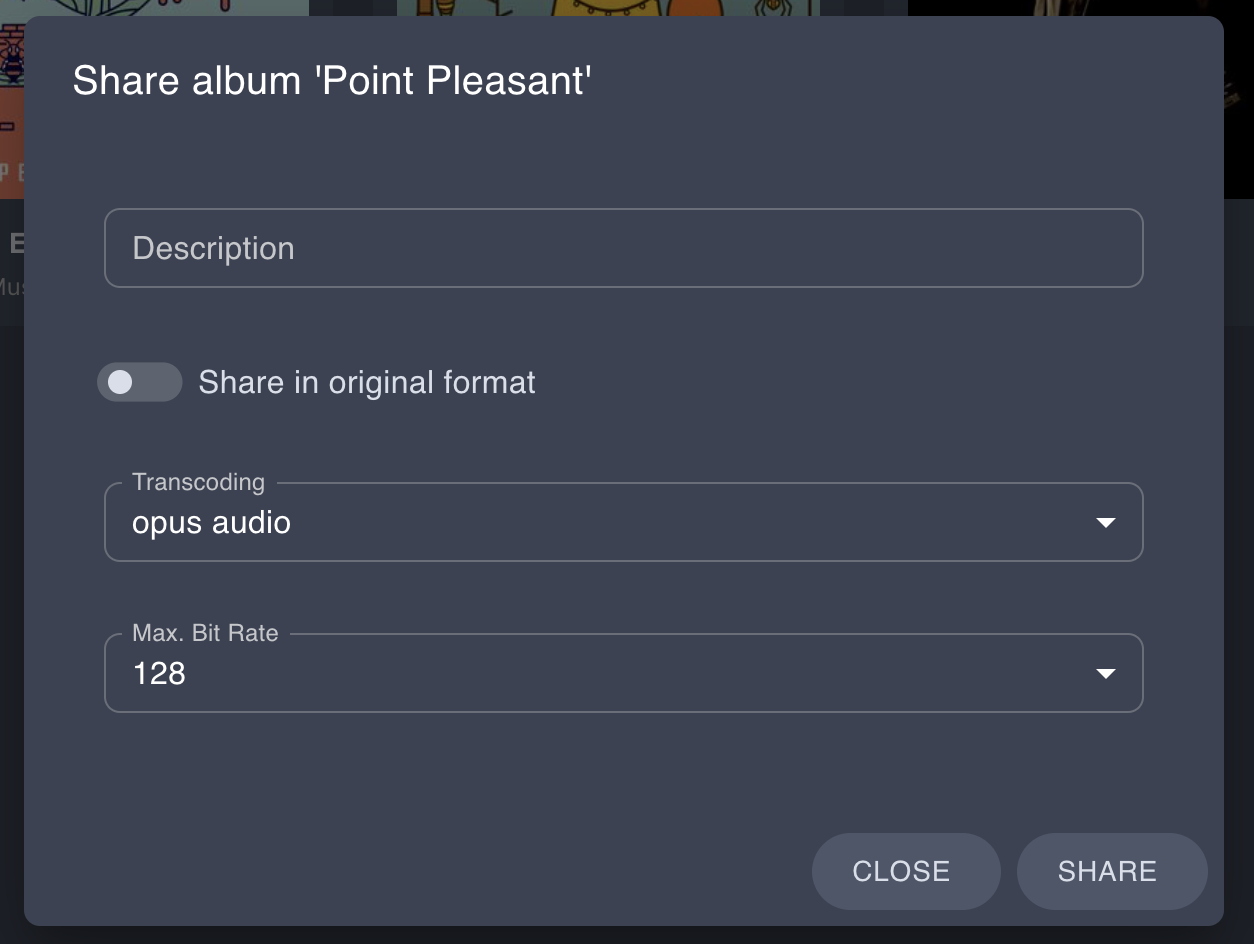This screenshot has width=1254, height=944.
Task: Click the small 'Max. Bit Rate' field label
Action: 205,633
